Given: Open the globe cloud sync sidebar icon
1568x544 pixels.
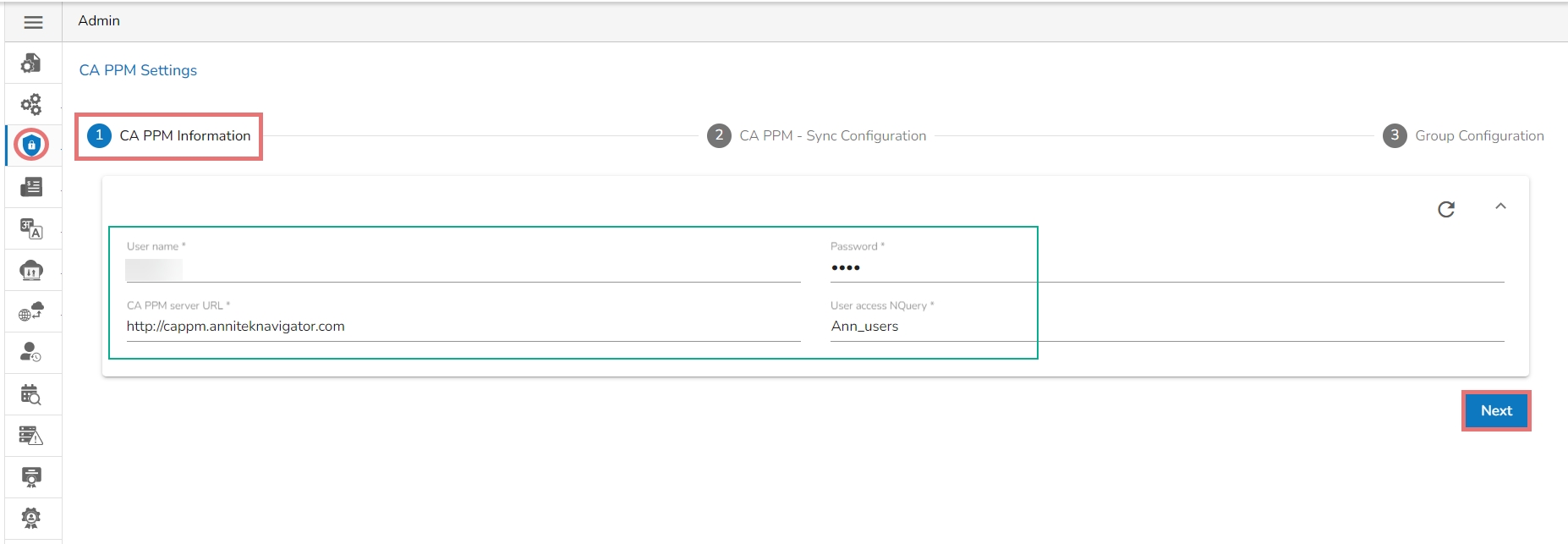Looking at the screenshot, I should pyautogui.click(x=31, y=311).
